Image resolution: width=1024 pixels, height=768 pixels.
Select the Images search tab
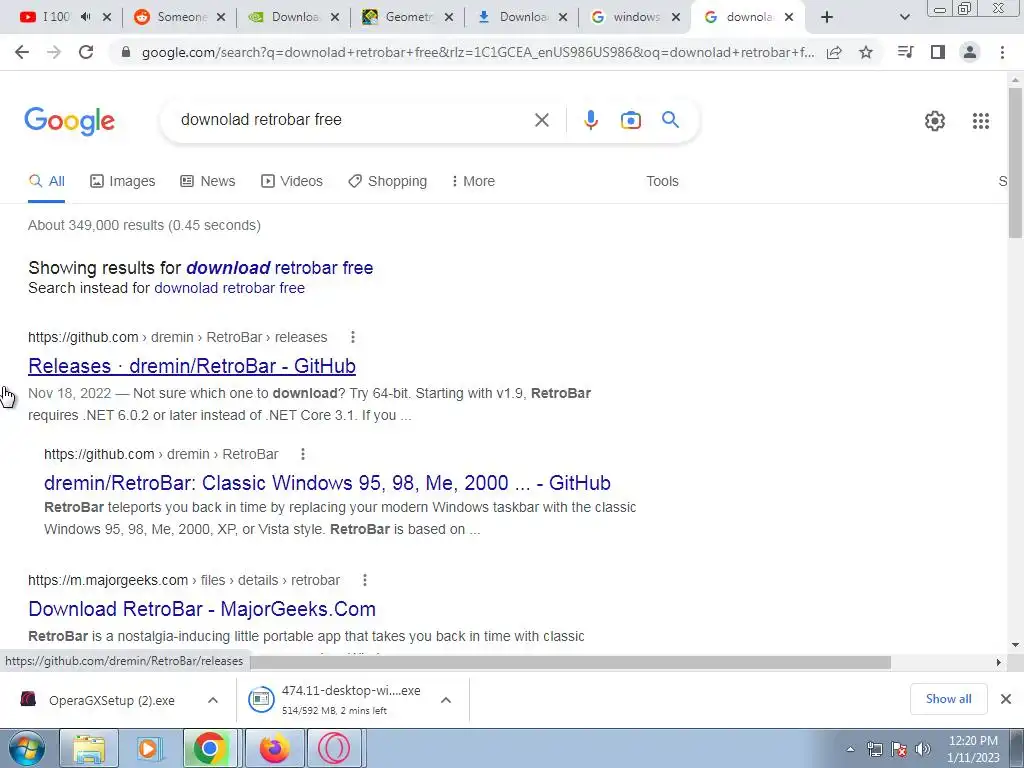click(x=123, y=181)
